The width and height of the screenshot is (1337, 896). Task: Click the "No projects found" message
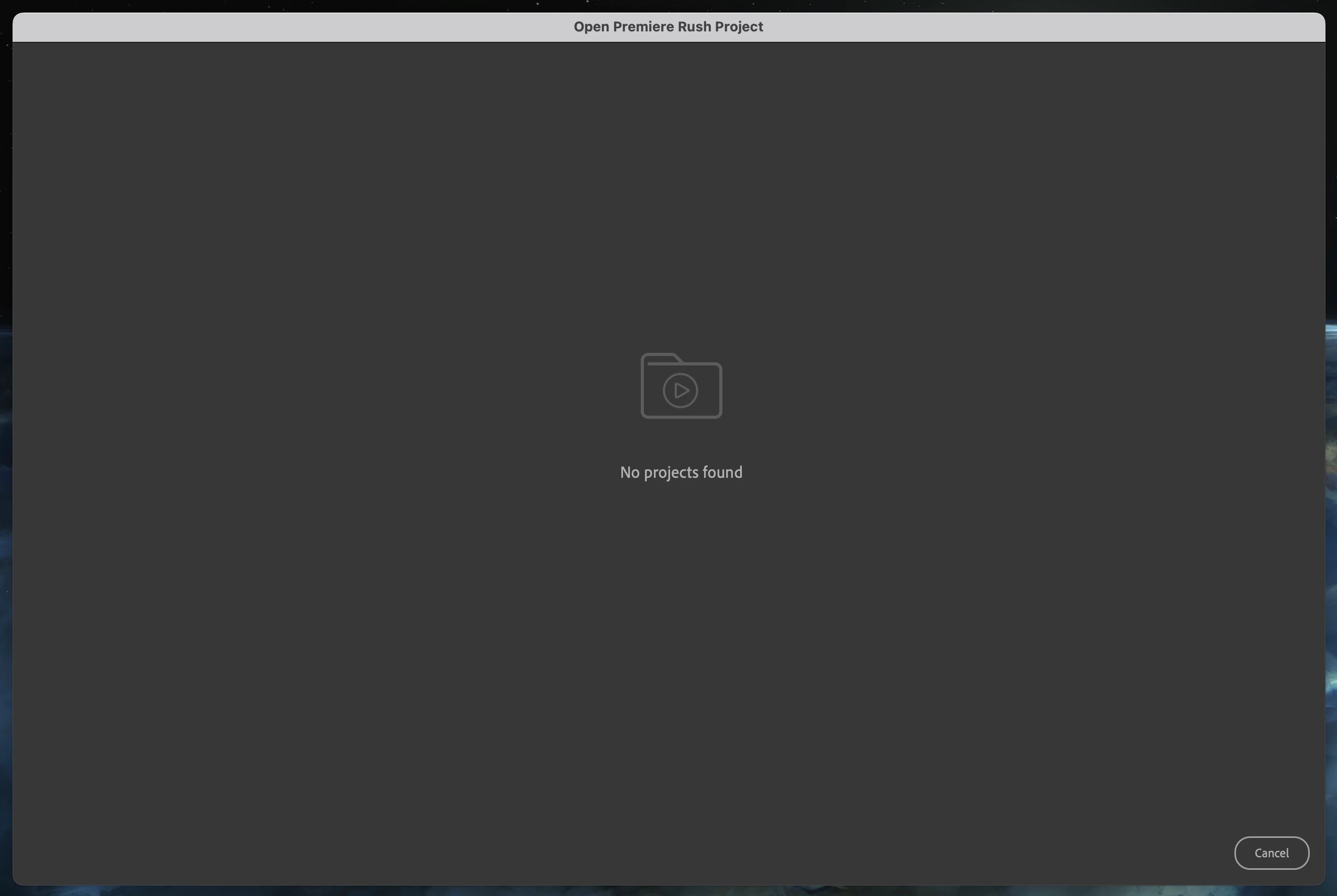click(x=681, y=472)
